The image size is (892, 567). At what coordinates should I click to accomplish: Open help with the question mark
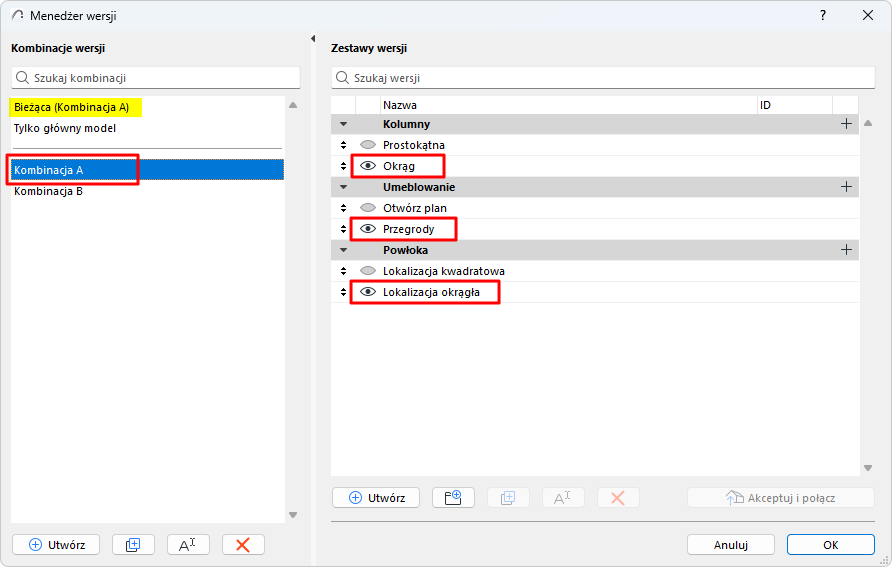coord(823,15)
